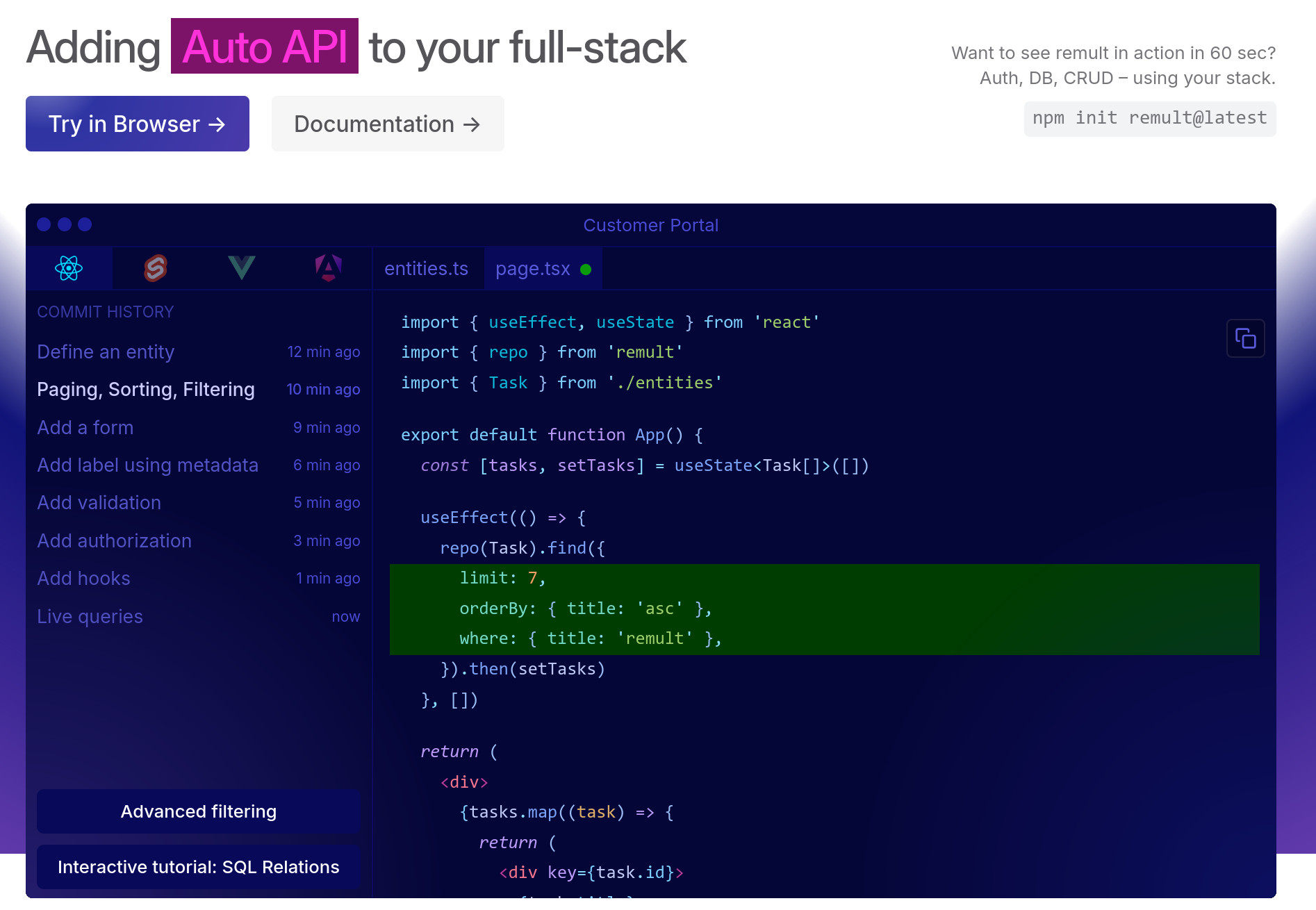The width and height of the screenshot is (1316, 910).
Task: Click the Advanced filtering button
Action: pyautogui.click(x=199, y=811)
